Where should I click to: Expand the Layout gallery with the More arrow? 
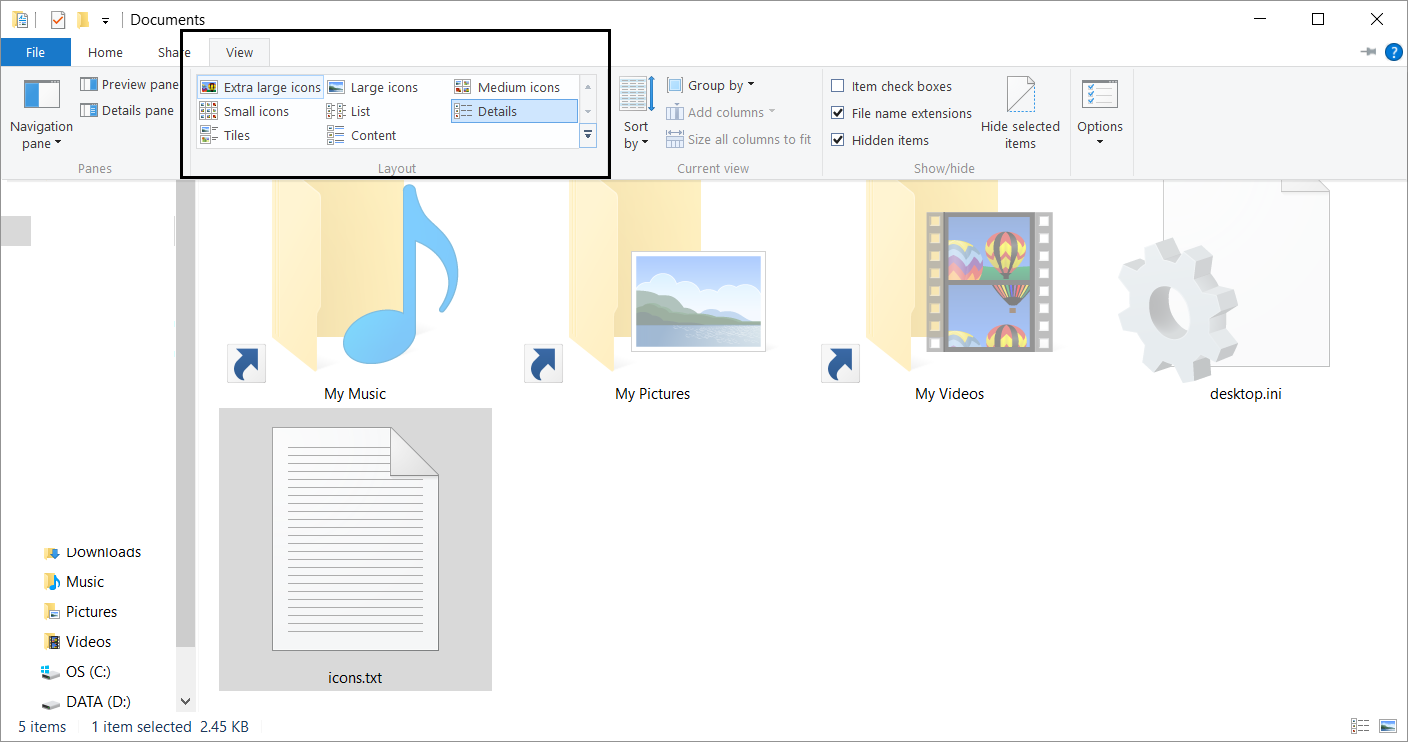(588, 135)
